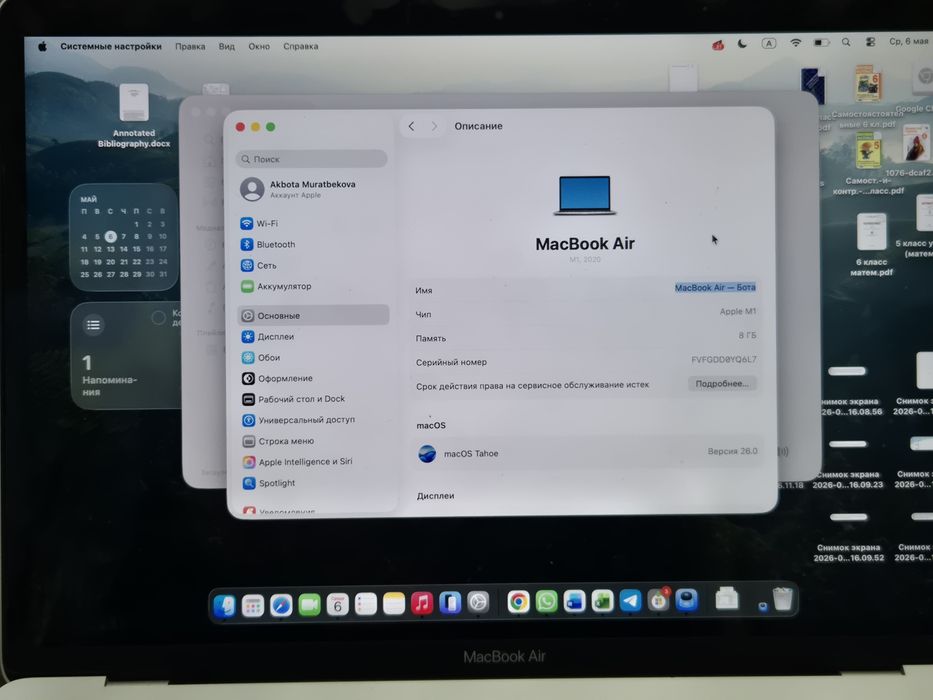Click the macOS Tahoe row
The image size is (933, 700).
coord(587,453)
